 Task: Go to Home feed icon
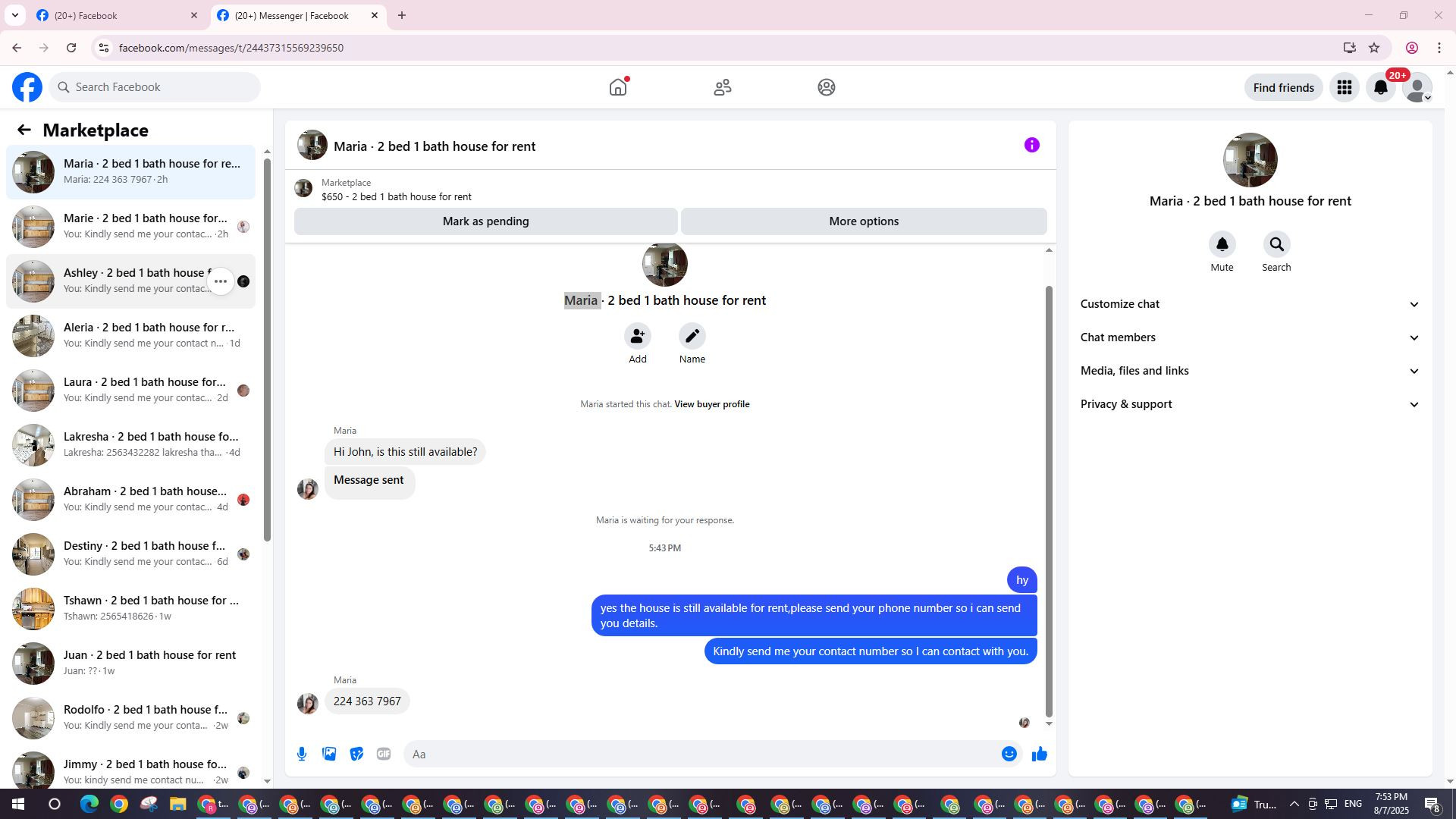[618, 87]
